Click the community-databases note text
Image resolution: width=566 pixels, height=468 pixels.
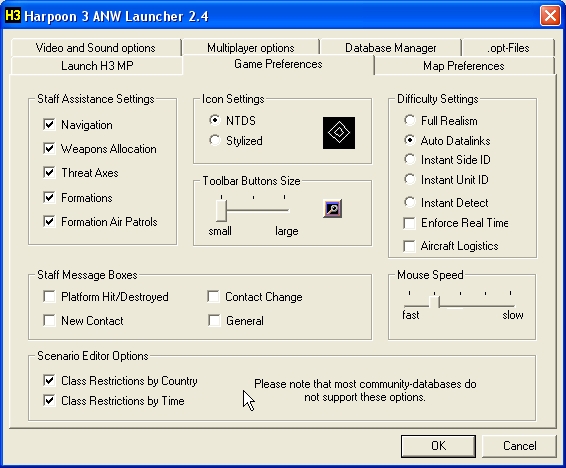tap(365, 390)
